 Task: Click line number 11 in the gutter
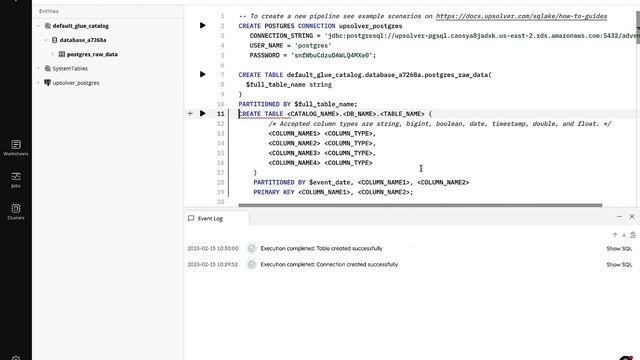(220, 114)
